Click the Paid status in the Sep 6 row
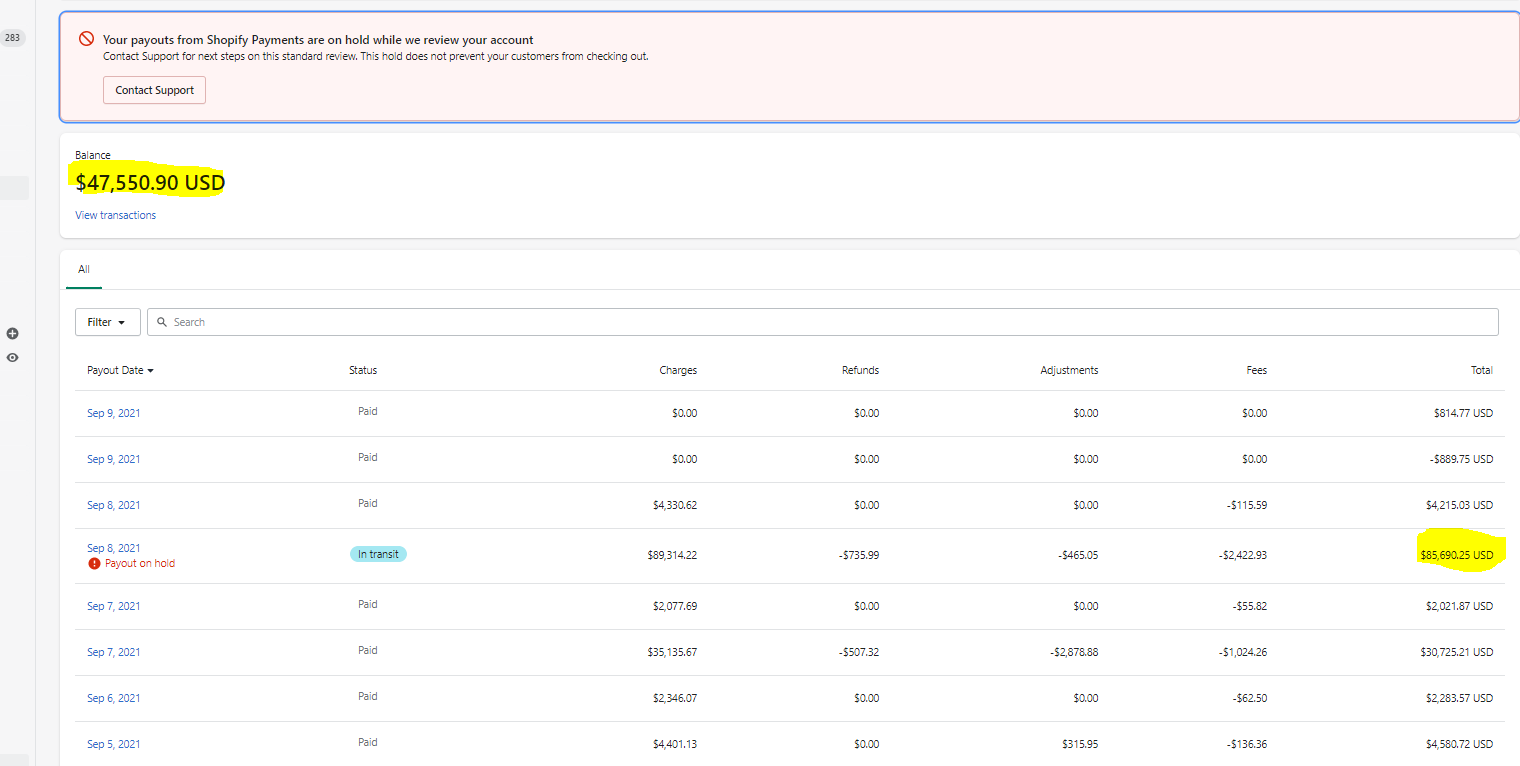Screen dimensions: 1520x766 tap(368, 696)
